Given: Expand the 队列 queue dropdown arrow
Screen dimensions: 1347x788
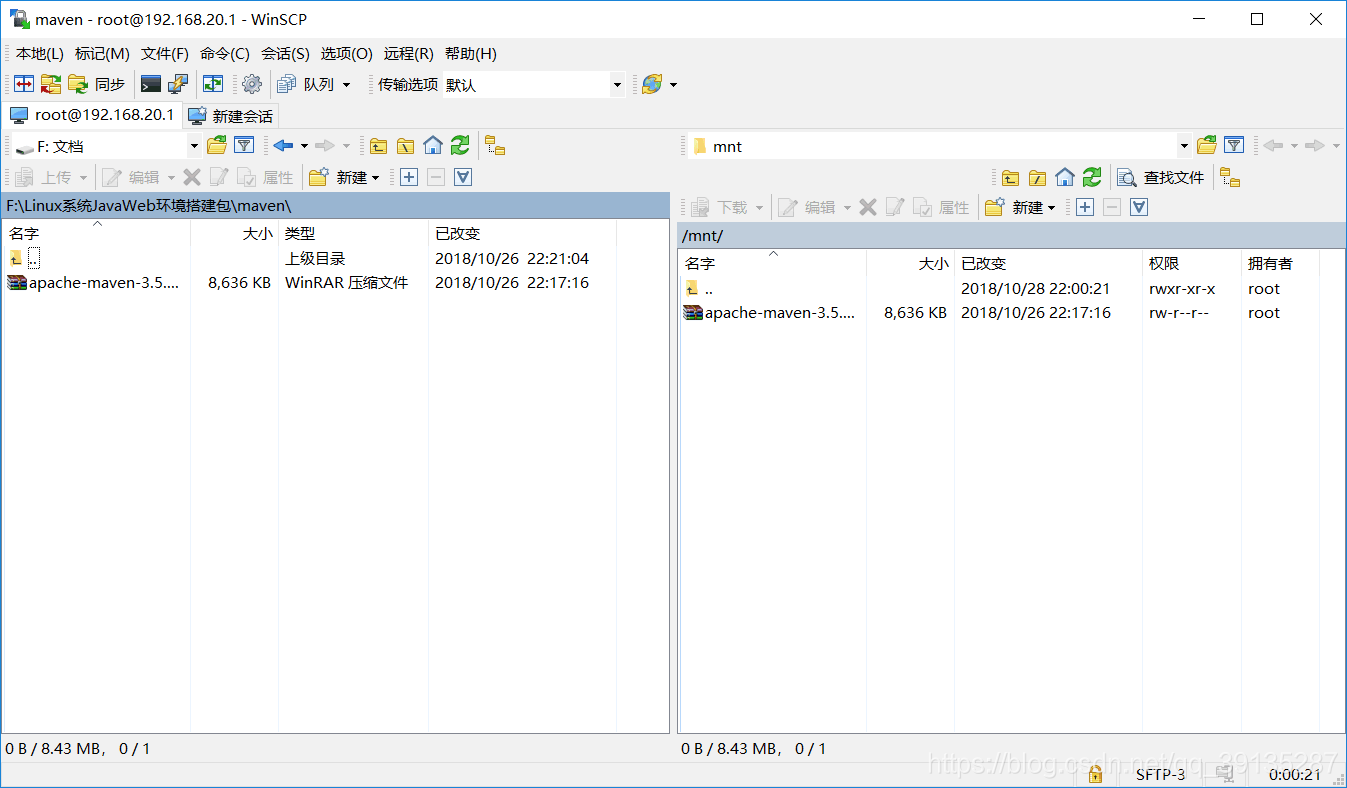Looking at the screenshot, I should [347, 85].
